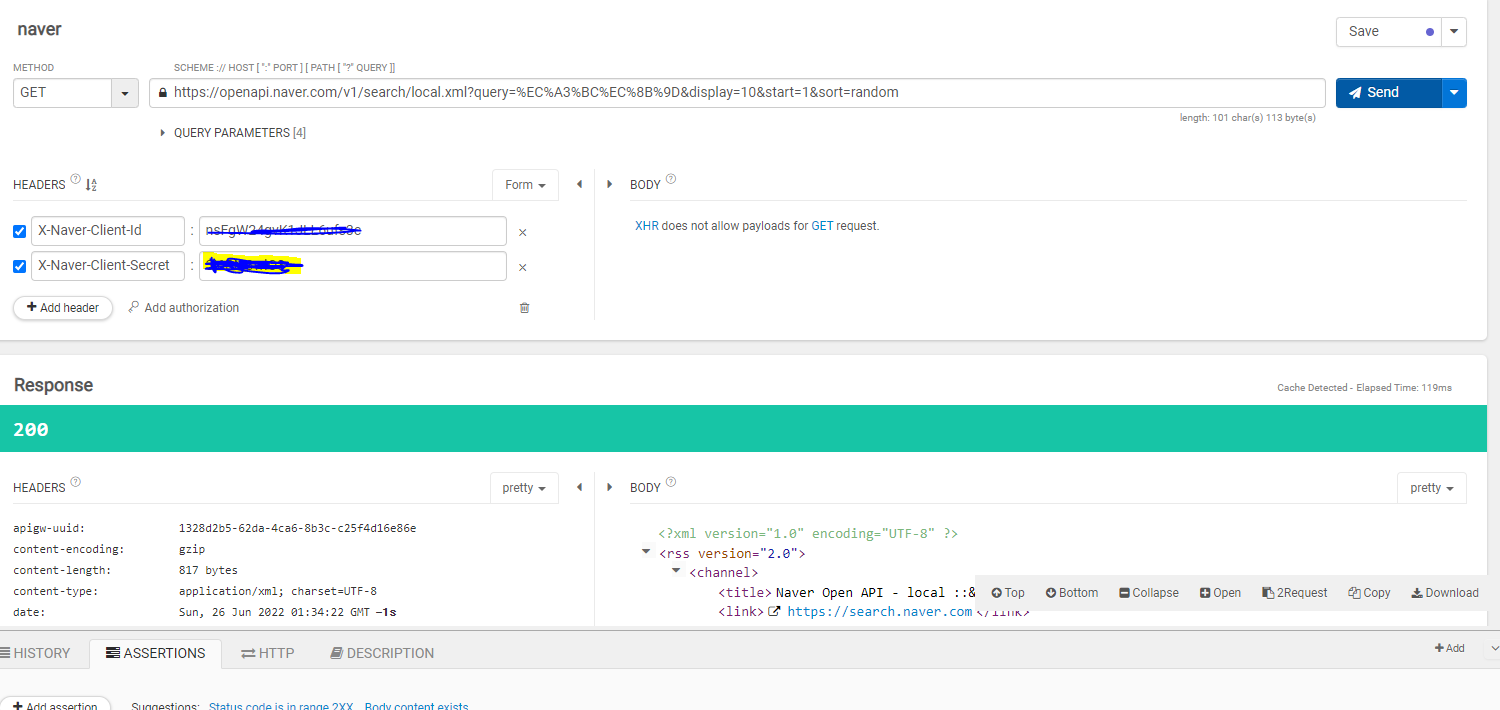Switch to the HTTP tab
This screenshot has height=710, width=1500.
click(x=268, y=653)
